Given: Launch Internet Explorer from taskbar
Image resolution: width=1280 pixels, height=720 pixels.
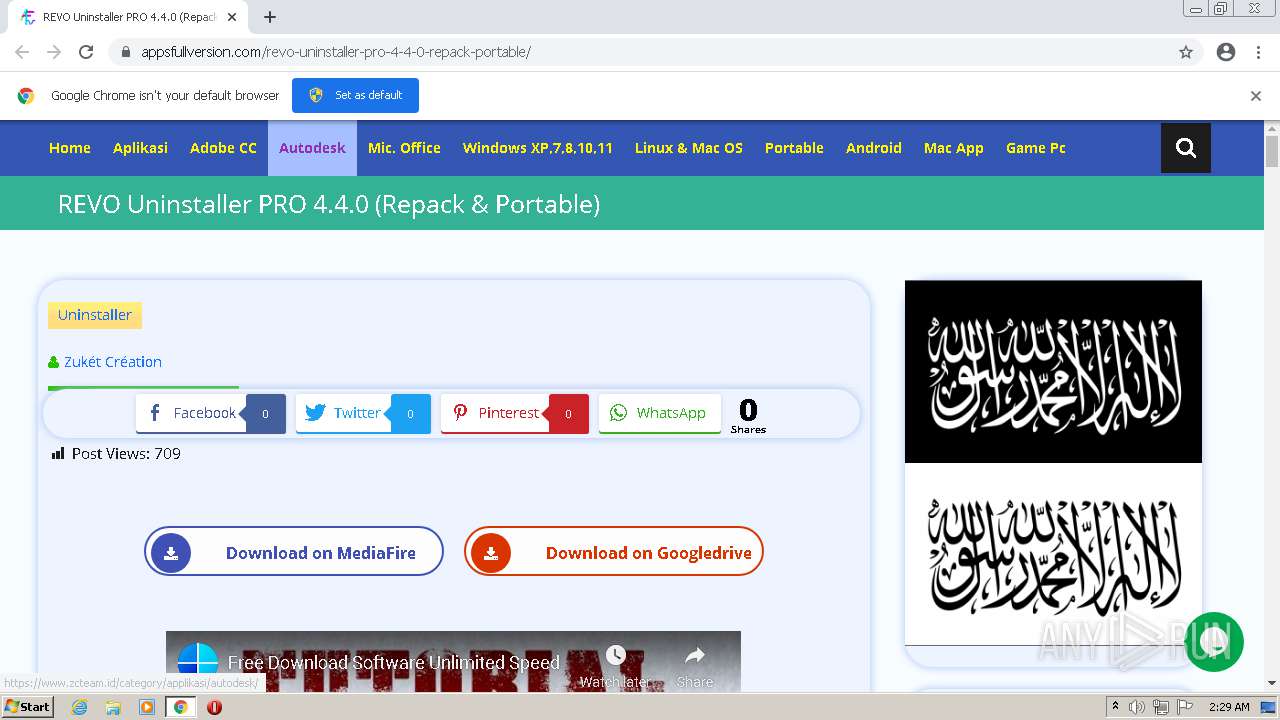Looking at the screenshot, I should point(79,707).
